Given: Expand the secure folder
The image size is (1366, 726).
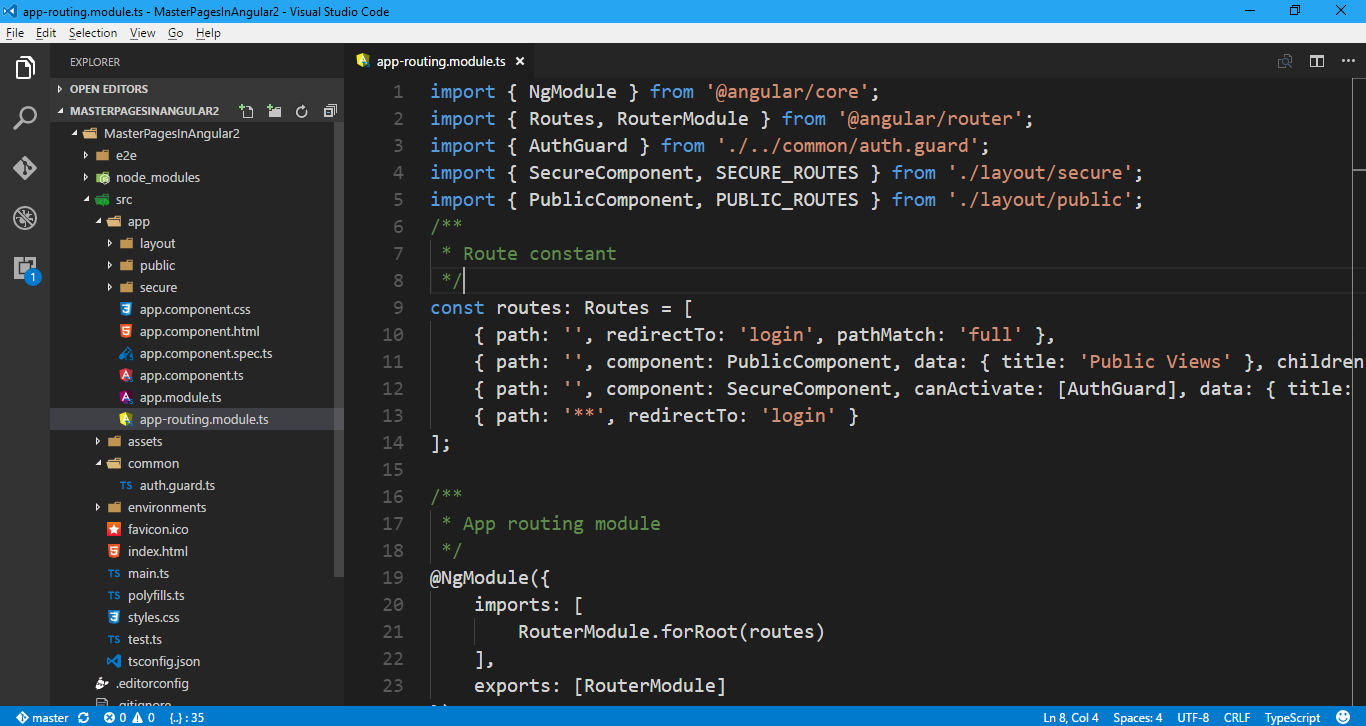Looking at the screenshot, I should pos(110,287).
